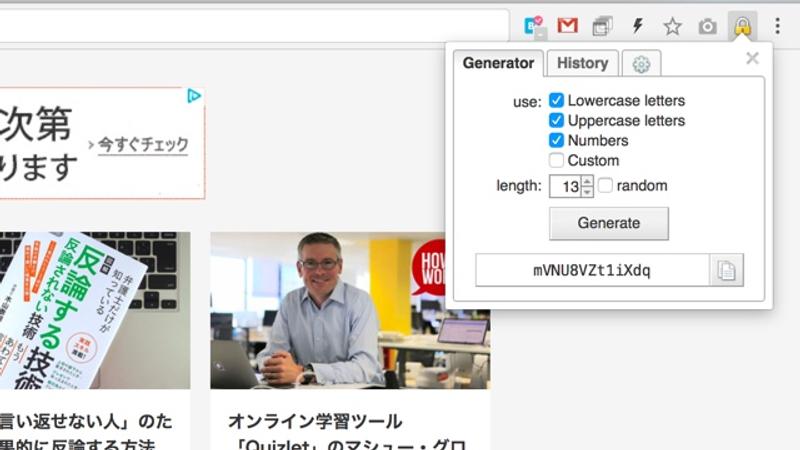Click the AdChoices ad info icon
This screenshot has height=450, width=800.
click(194, 96)
